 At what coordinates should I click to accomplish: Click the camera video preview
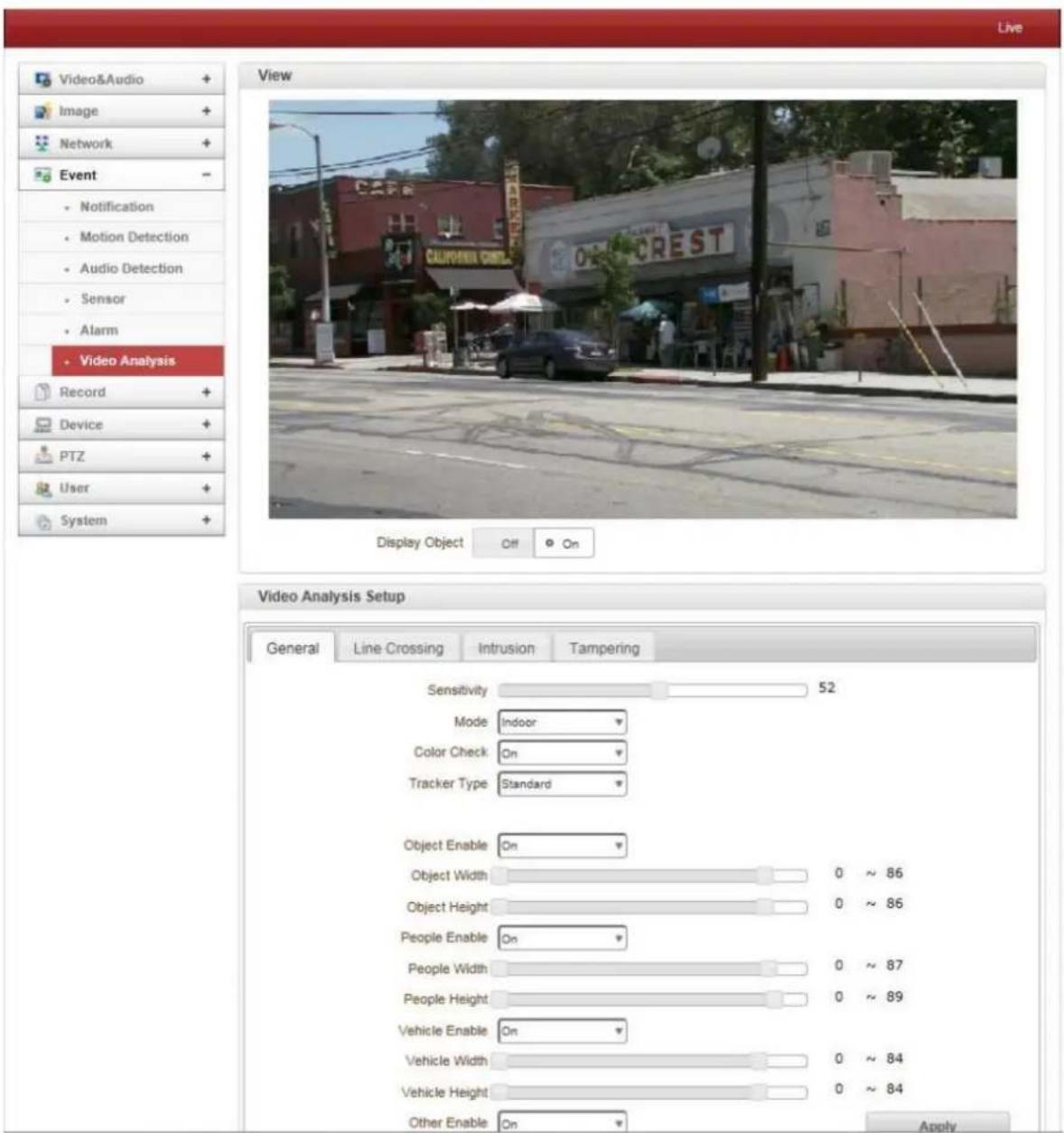pyautogui.click(x=642, y=309)
